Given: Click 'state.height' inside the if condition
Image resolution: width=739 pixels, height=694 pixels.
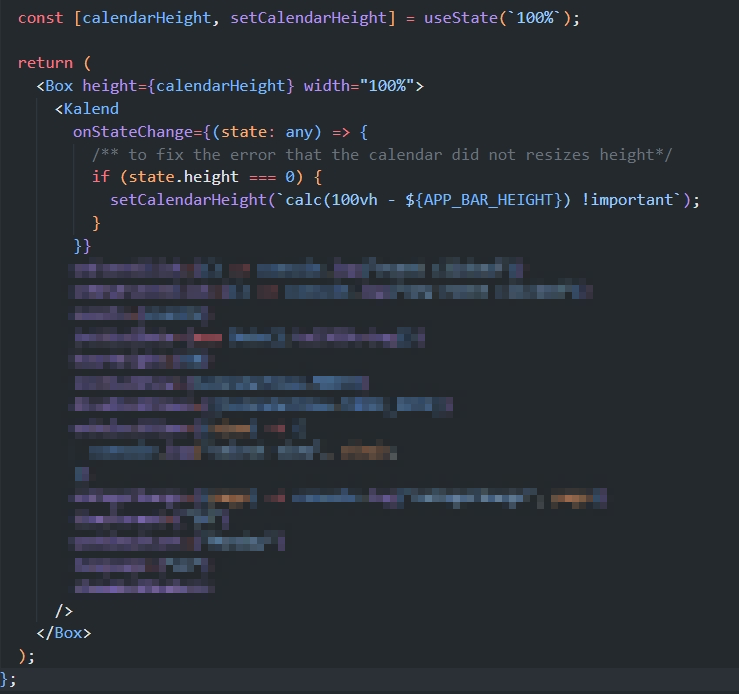Looking at the screenshot, I should [183, 177].
